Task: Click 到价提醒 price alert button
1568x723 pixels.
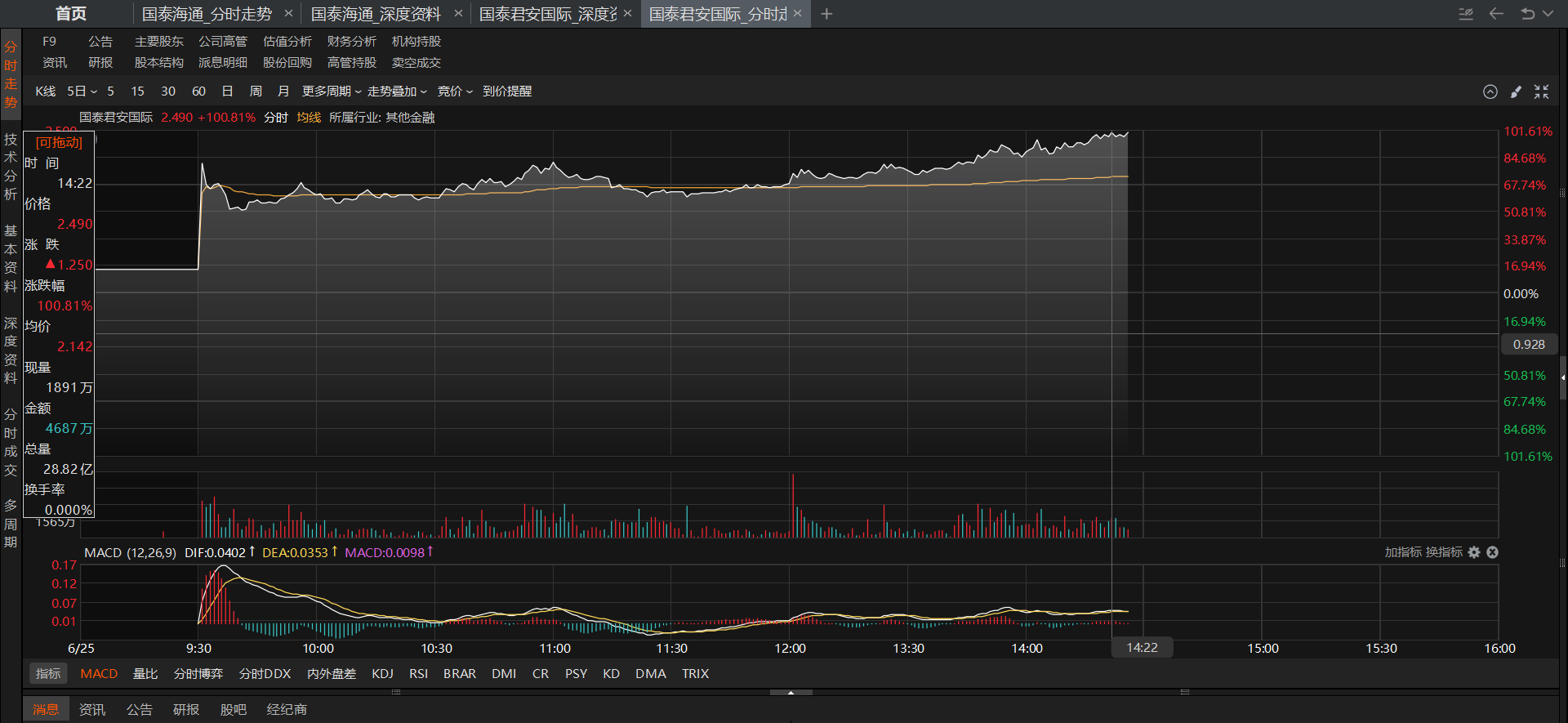Action: [507, 91]
